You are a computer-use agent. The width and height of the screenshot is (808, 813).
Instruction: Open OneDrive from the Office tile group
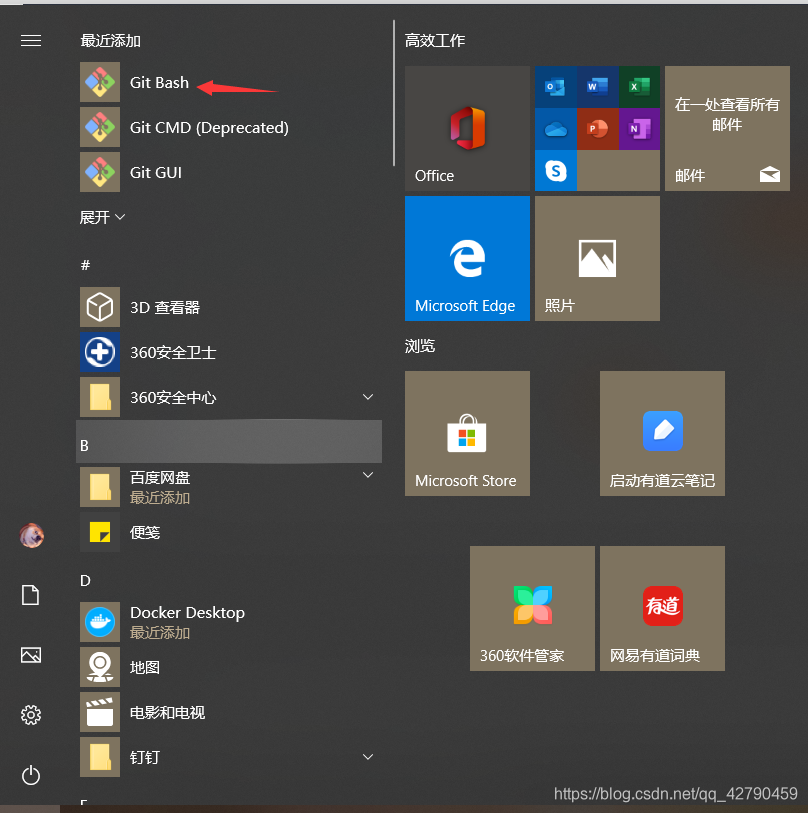tap(555, 129)
